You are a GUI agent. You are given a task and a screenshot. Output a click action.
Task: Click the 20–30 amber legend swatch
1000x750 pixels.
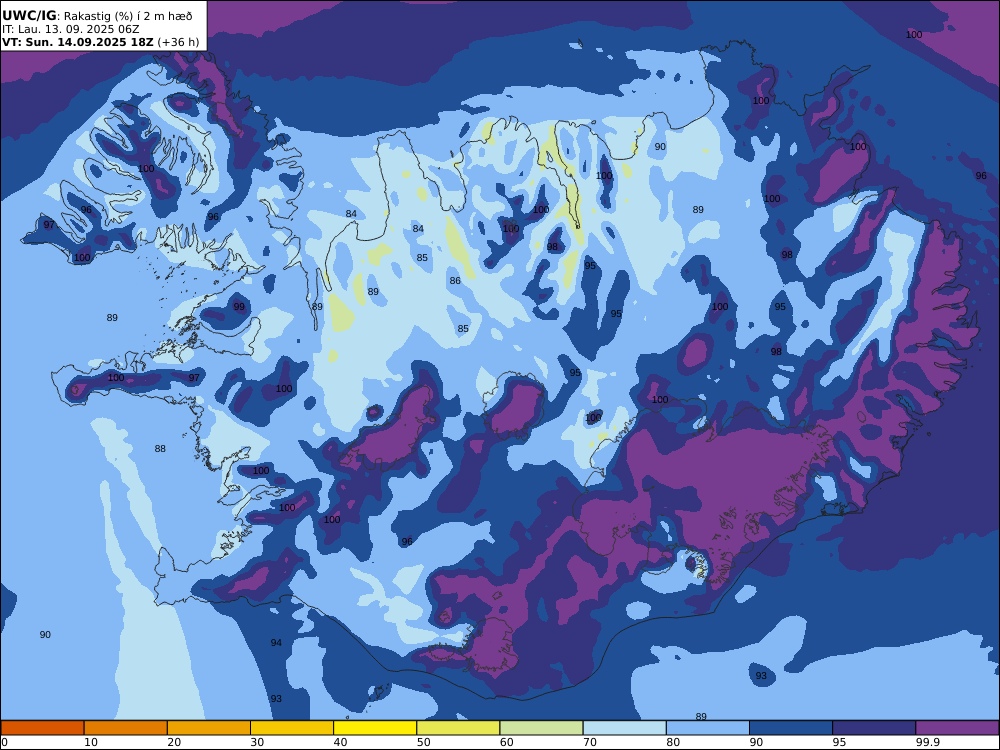tap(209, 728)
